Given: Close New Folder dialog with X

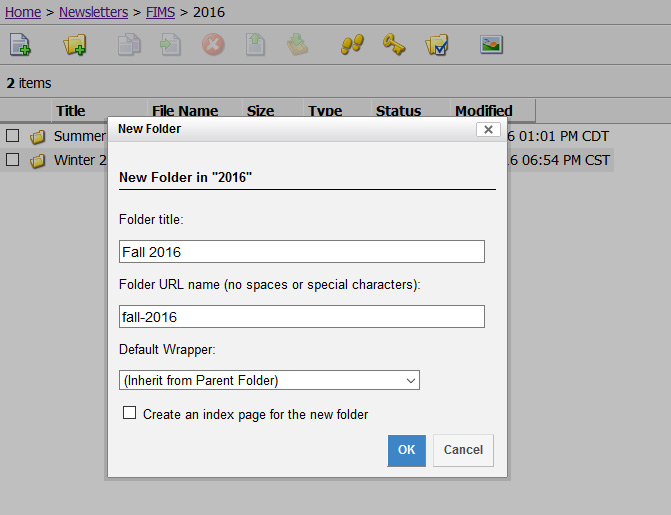Looking at the screenshot, I should 488,129.
